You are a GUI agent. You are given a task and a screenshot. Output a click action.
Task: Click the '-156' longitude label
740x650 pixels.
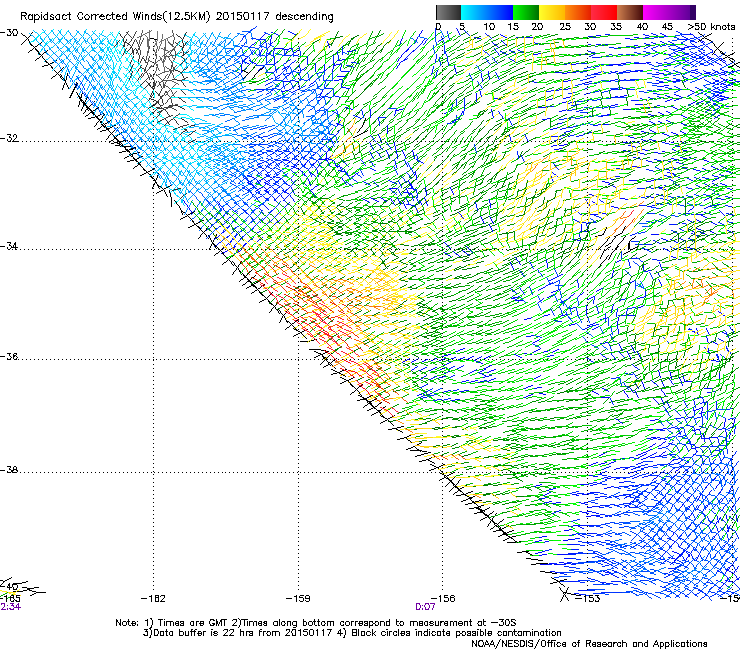point(443,599)
